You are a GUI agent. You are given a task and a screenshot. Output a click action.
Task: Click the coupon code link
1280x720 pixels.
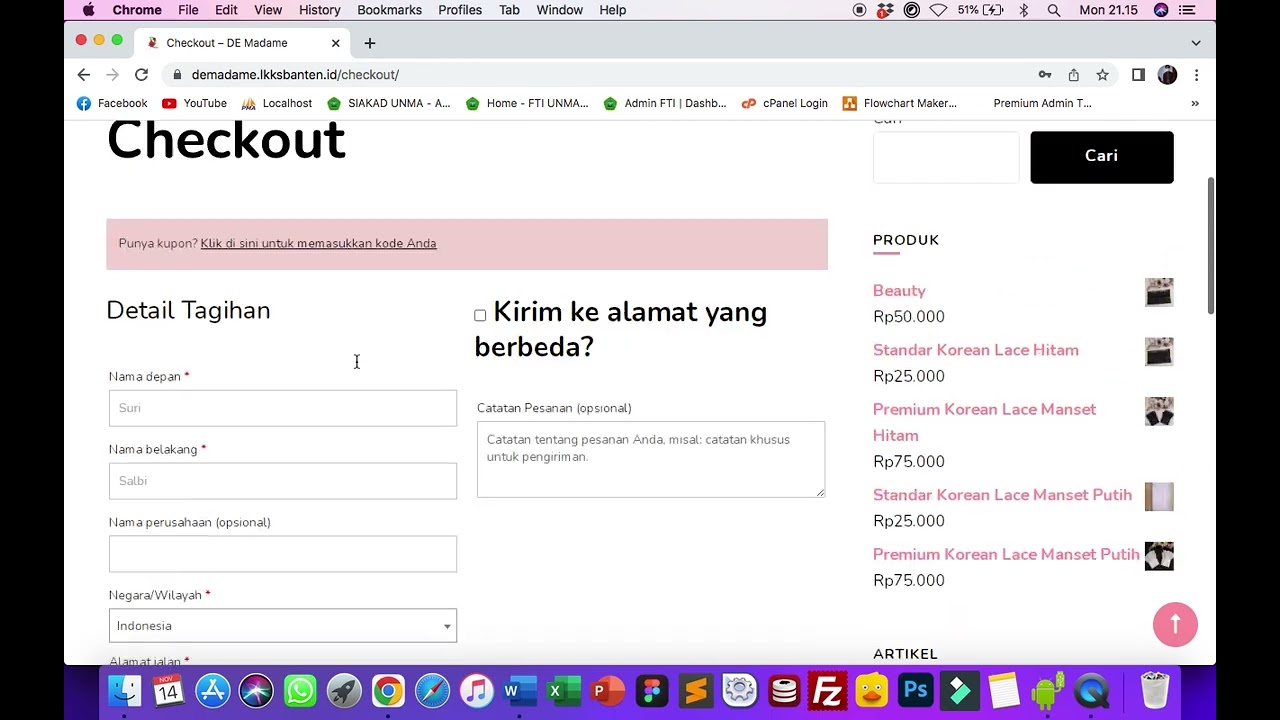point(318,243)
